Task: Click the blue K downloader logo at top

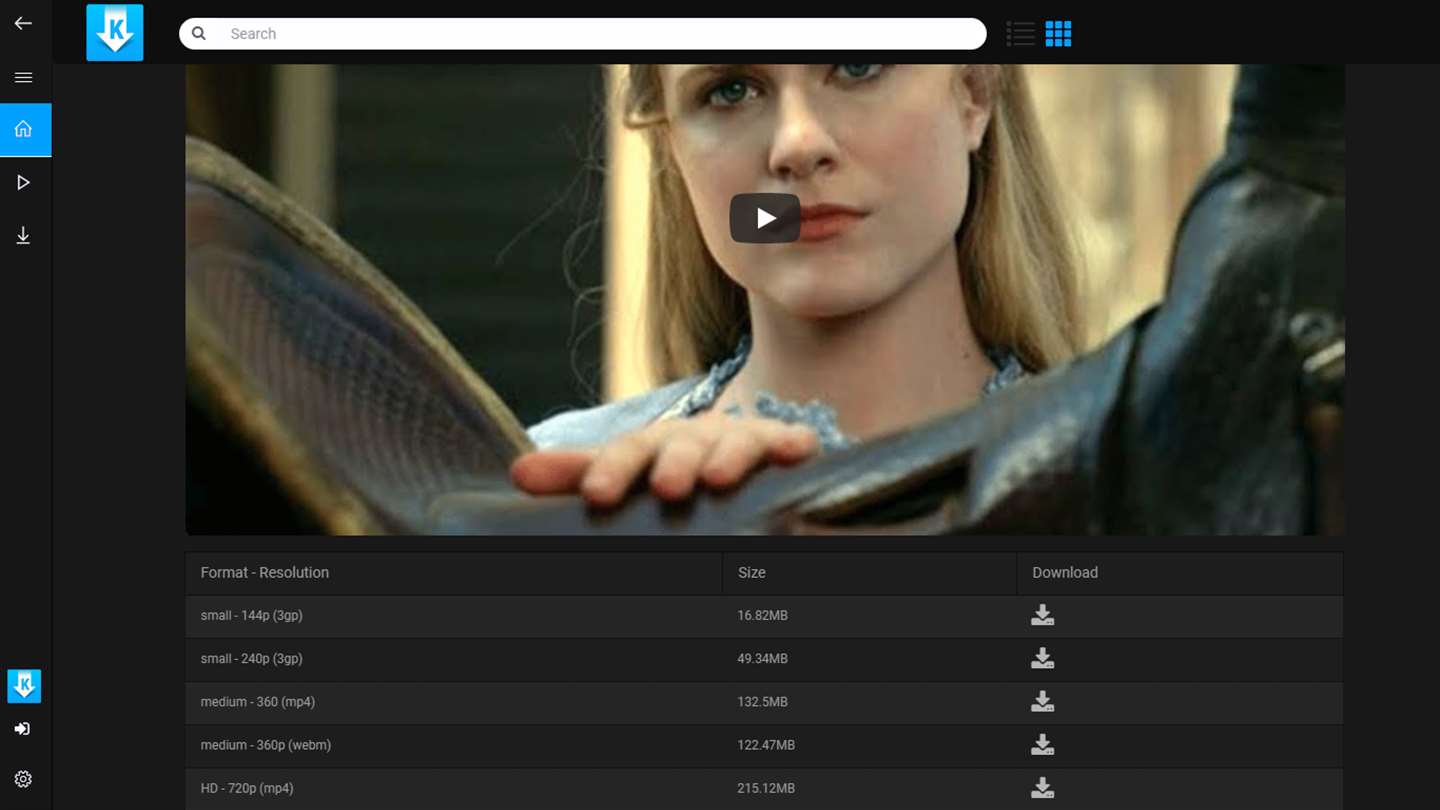Action: [115, 33]
